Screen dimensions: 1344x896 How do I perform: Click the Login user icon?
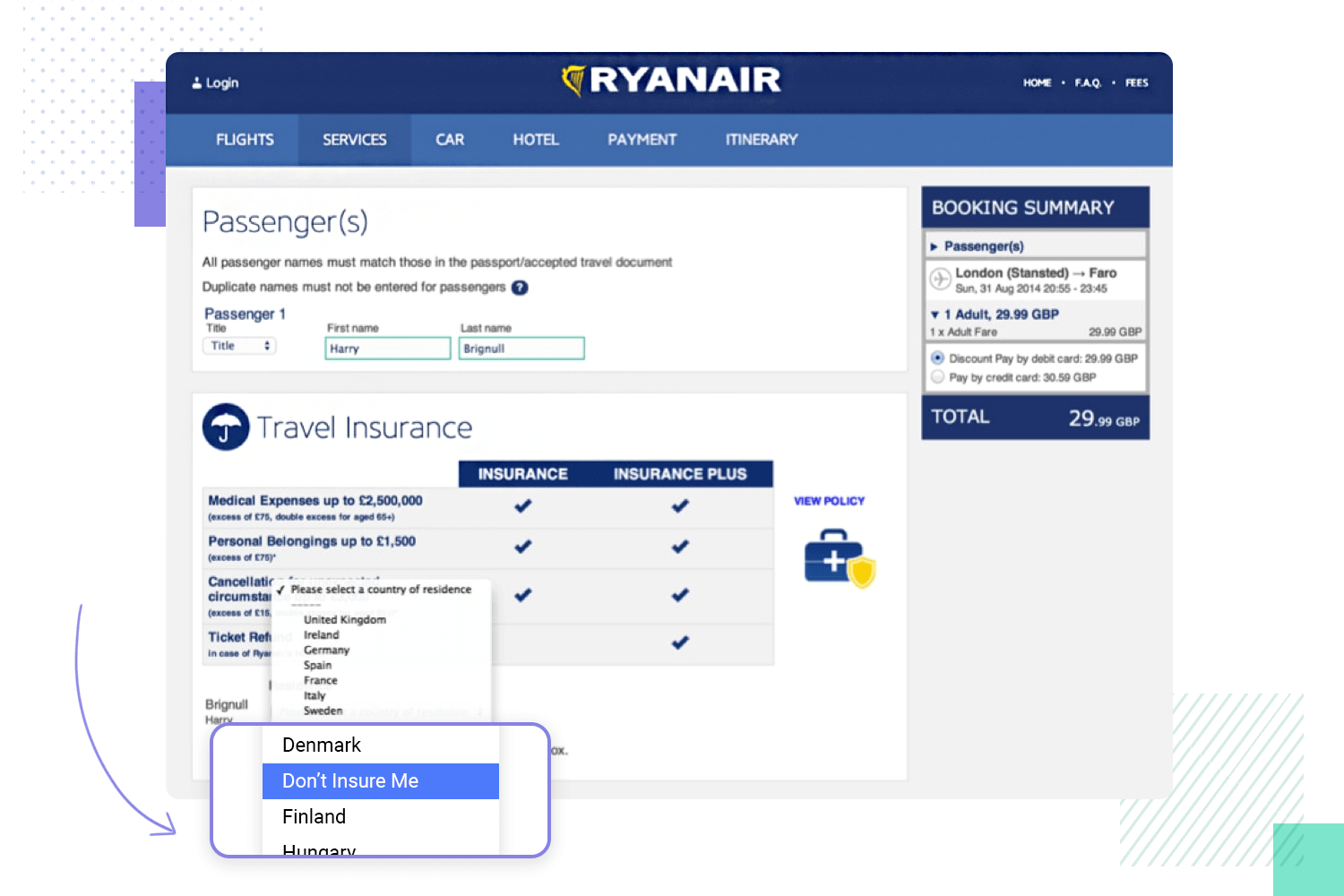pos(197,82)
